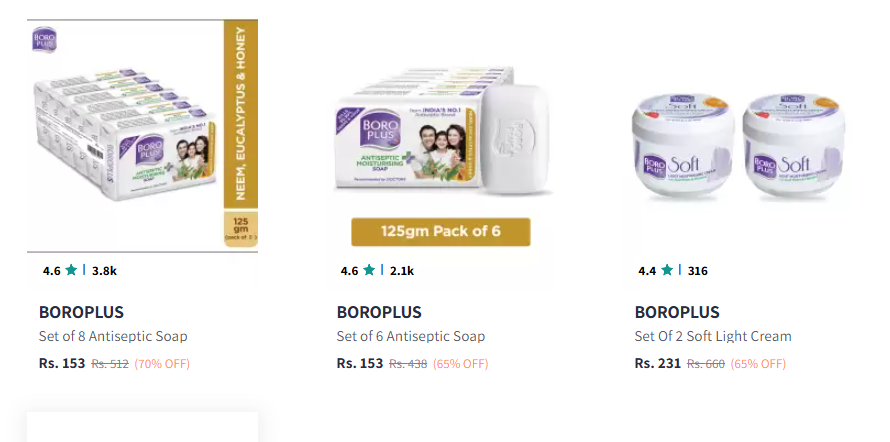Click the struck-through Rs. 438 price
Image resolution: width=890 pixels, height=442 pixels.
point(408,363)
